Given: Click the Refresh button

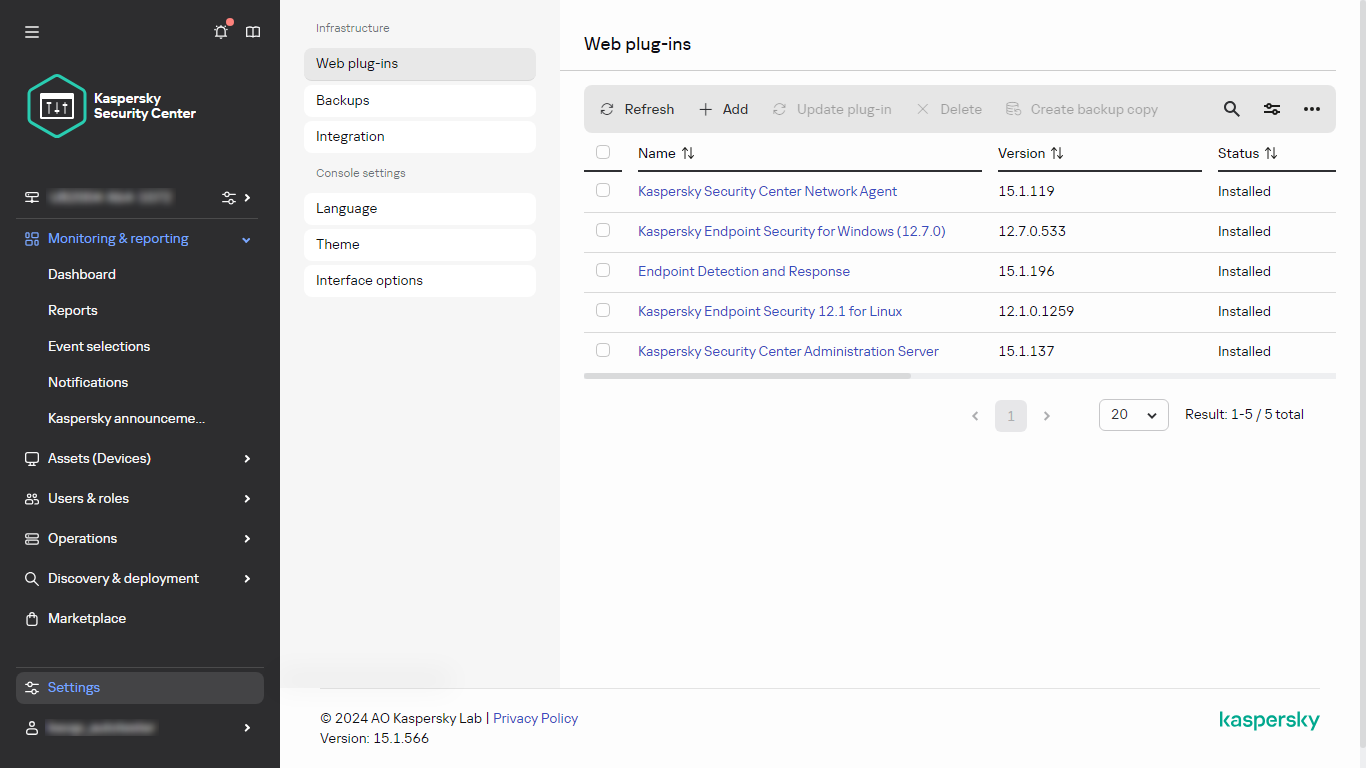Looking at the screenshot, I should click(637, 109).
